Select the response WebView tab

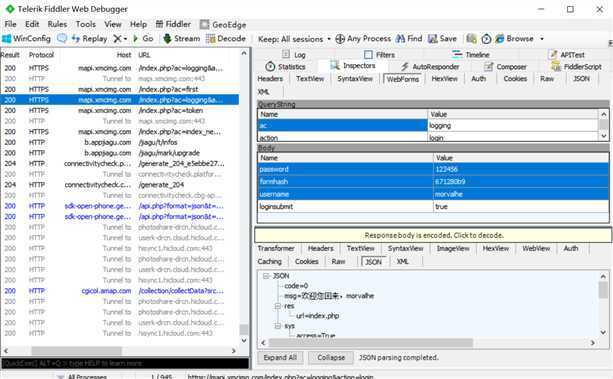(x=536, y=248)
